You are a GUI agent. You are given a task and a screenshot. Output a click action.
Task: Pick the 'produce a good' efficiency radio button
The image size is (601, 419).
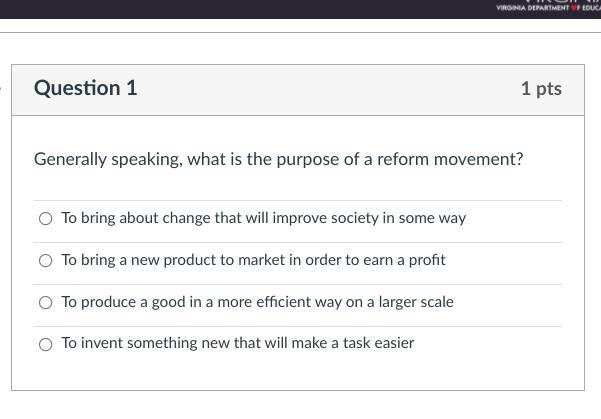click(46, 303)
